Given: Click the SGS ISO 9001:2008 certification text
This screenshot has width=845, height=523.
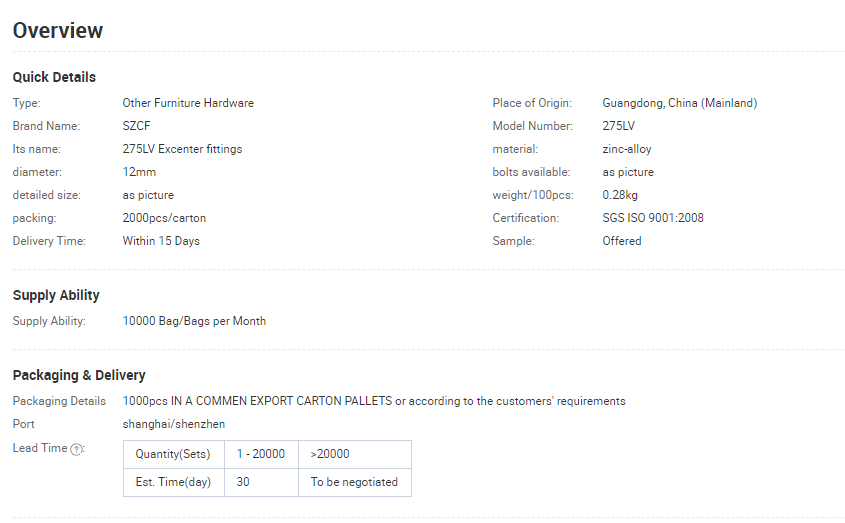Looking at the screenshot, I should click(x=653, y=218).
